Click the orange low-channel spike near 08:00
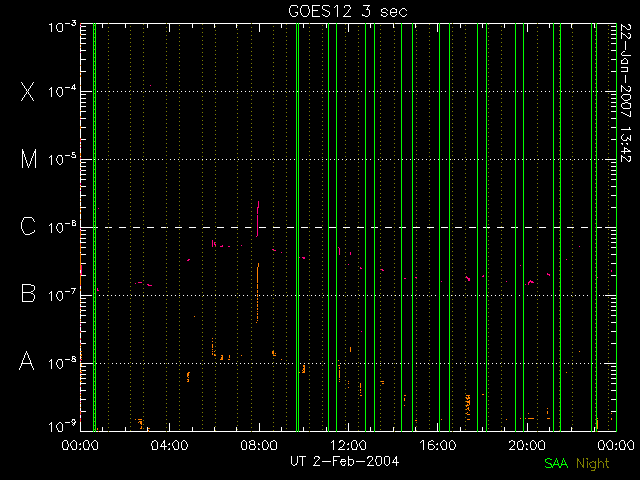The image size is (640, 480). (x=258, y=293)
